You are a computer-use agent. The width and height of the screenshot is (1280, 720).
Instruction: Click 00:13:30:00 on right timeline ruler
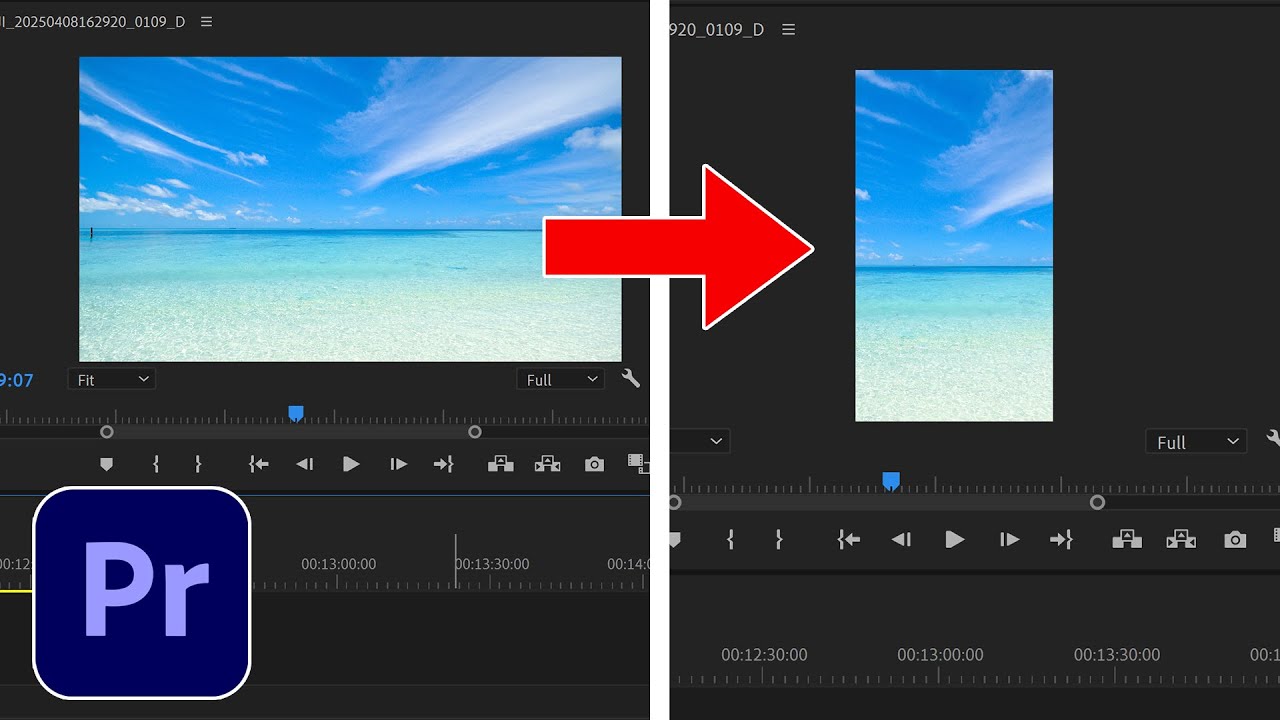[x=1117, y=655]
